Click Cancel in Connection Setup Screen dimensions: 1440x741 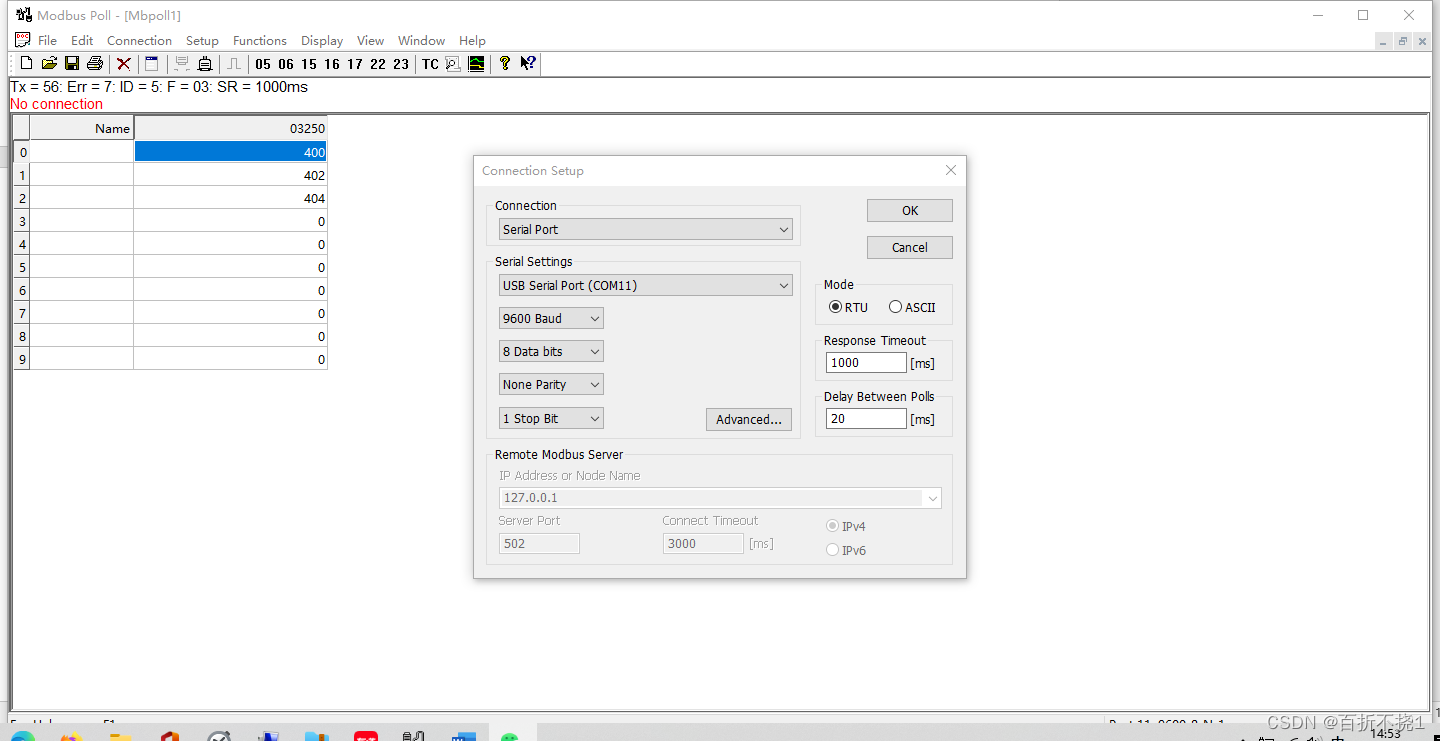click(910, 247)
